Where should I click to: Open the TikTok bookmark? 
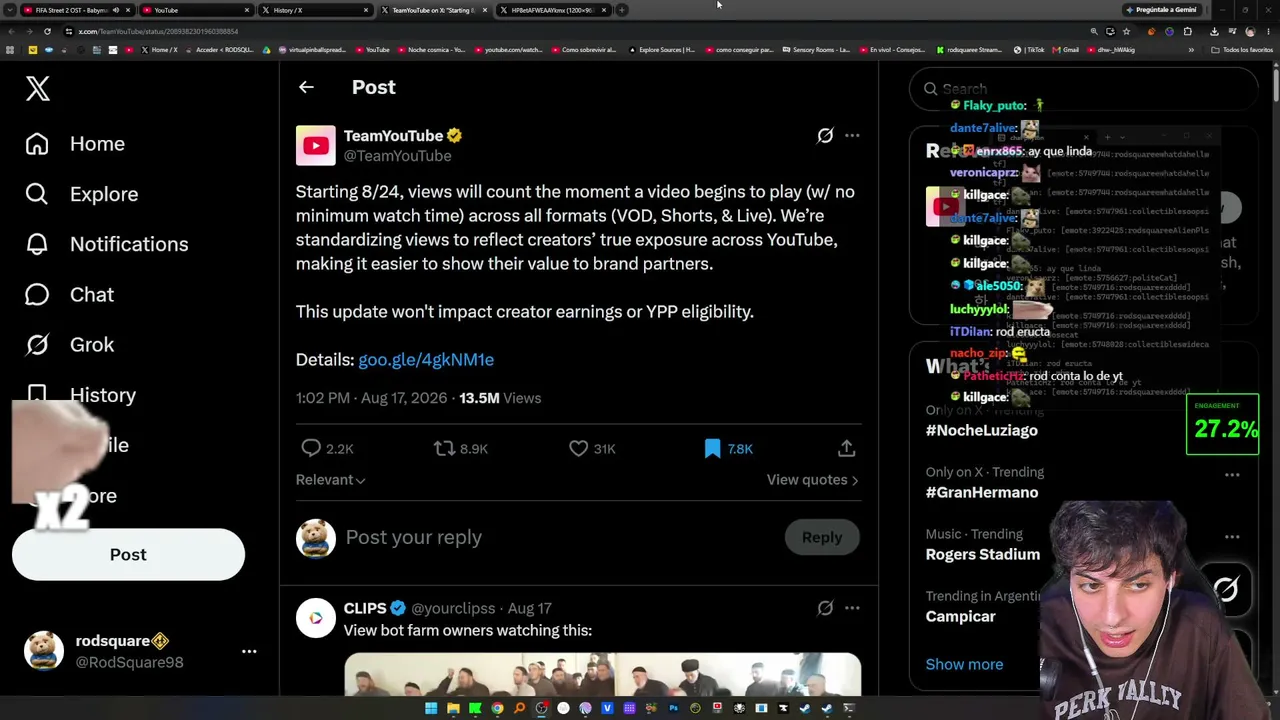click(1030, 50)
